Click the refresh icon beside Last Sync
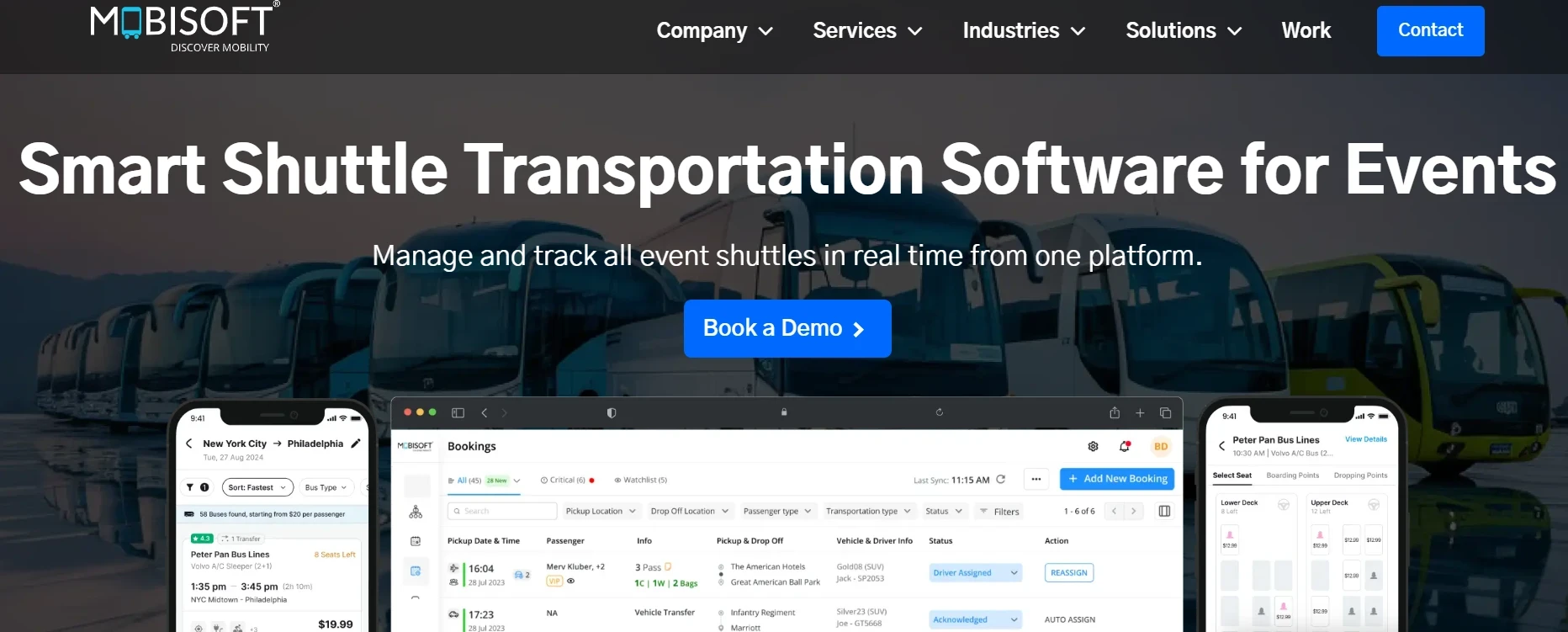1568x632 pixels. click(1001, 480)
